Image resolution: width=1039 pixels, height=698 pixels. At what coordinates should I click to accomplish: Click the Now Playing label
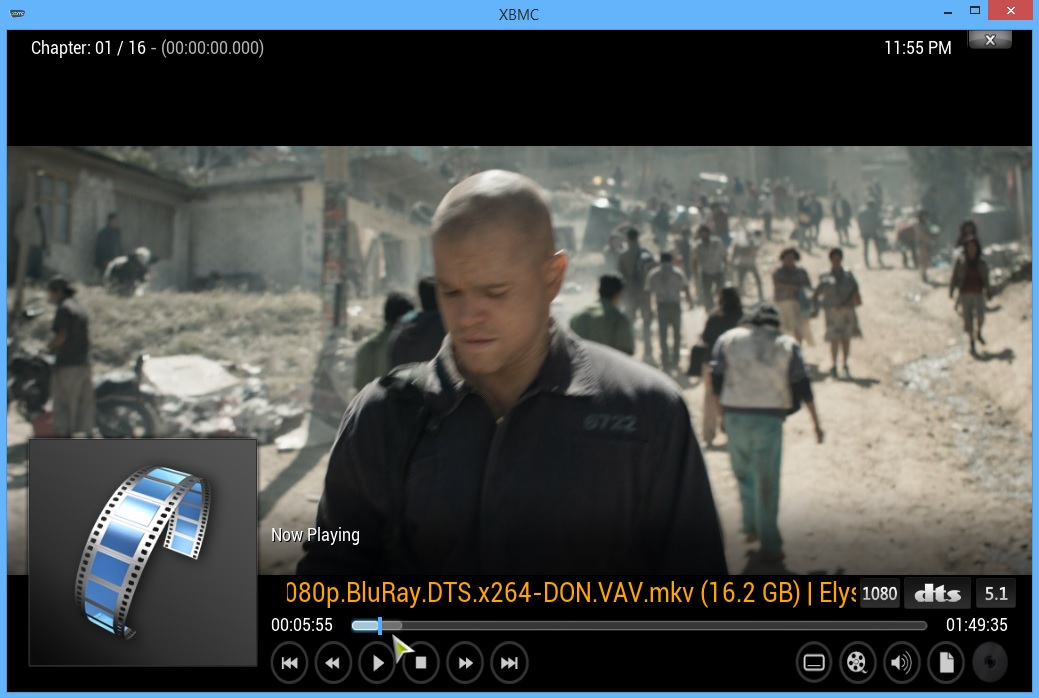point(315,535)
